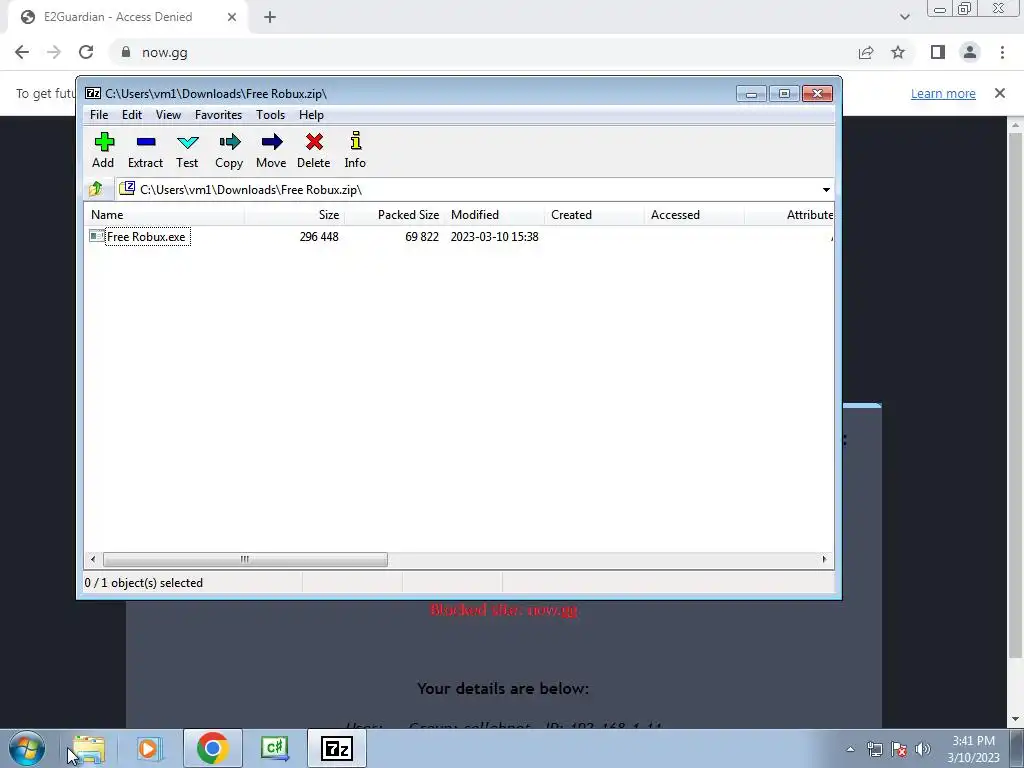Show hidden system tray icons
This screenshot has height=768, width=1024.
click(850, 749)
